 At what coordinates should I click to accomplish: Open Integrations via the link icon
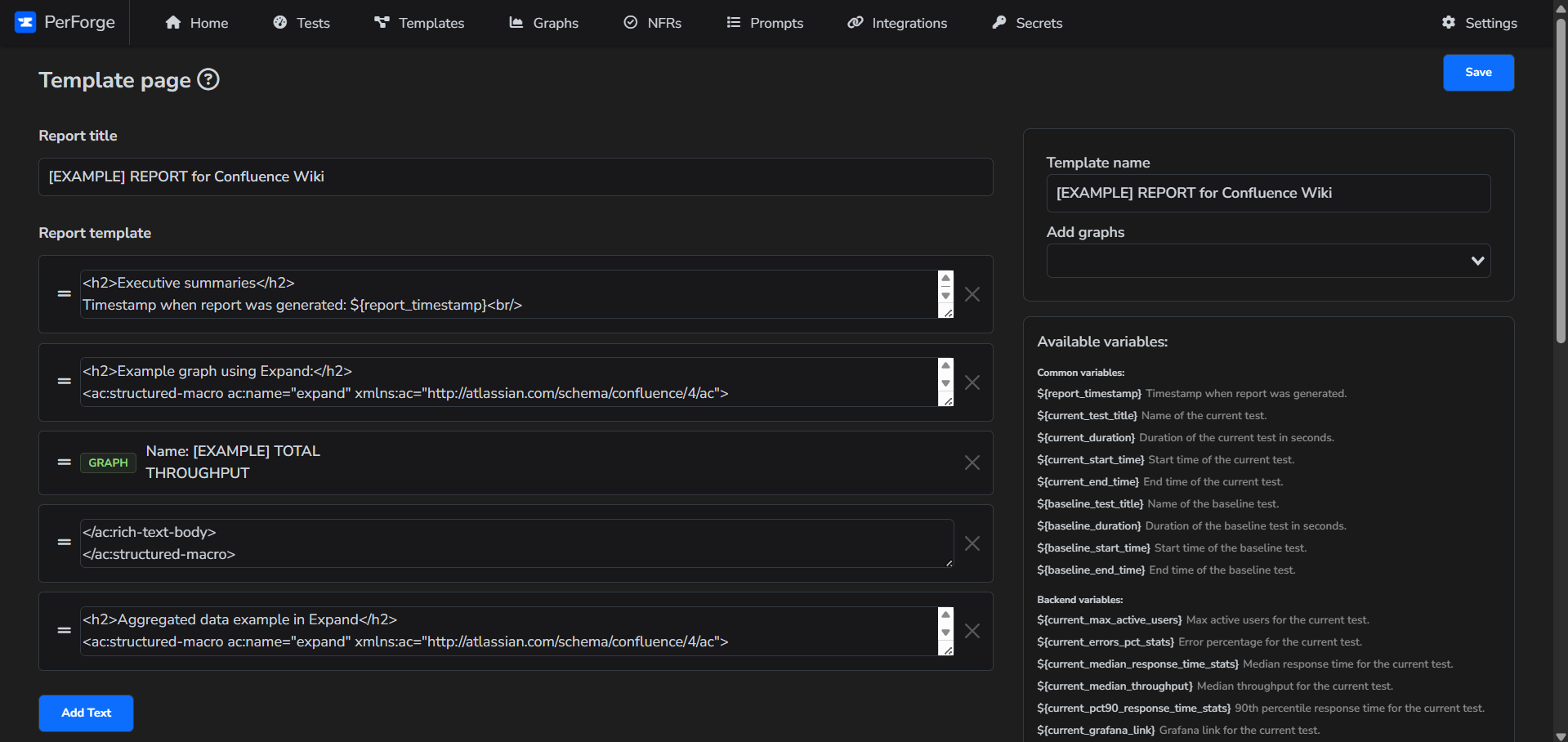pyautogui.click(x=855, y=22)
